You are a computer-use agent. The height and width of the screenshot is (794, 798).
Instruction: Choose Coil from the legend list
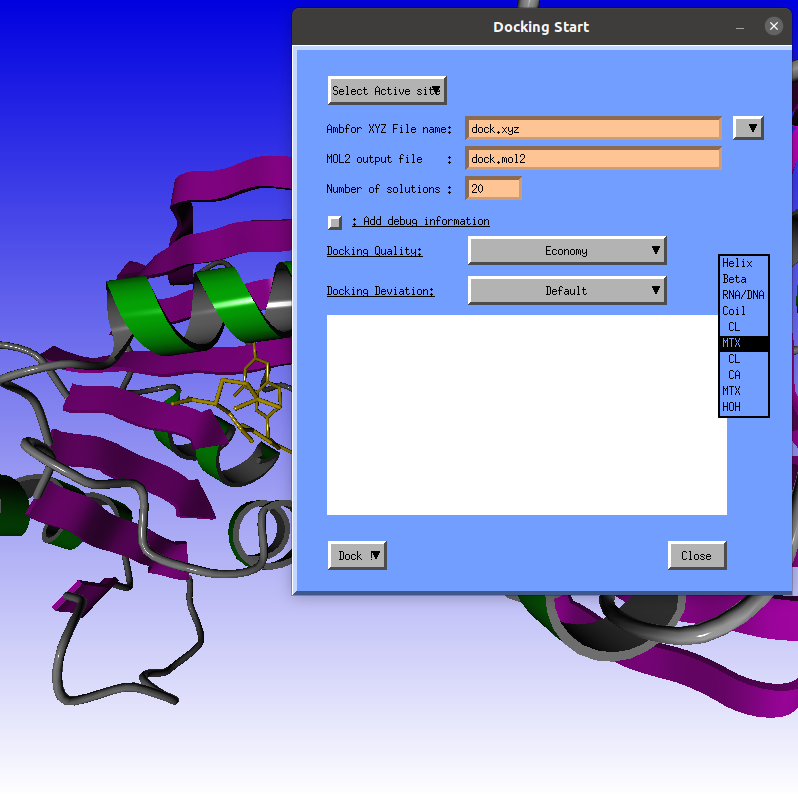pyautogui.click(x=734, y=311)
